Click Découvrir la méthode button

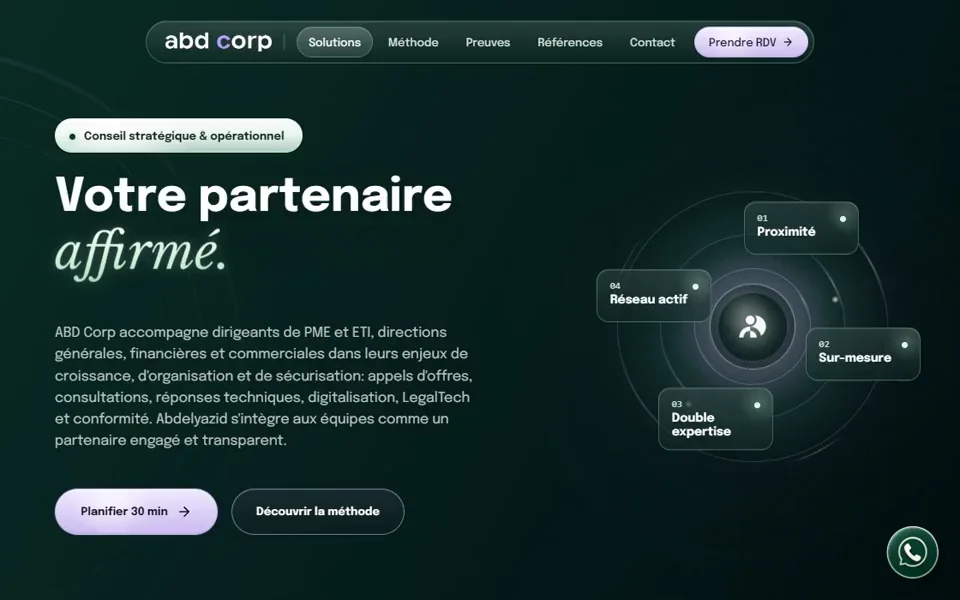coord(318,511)
